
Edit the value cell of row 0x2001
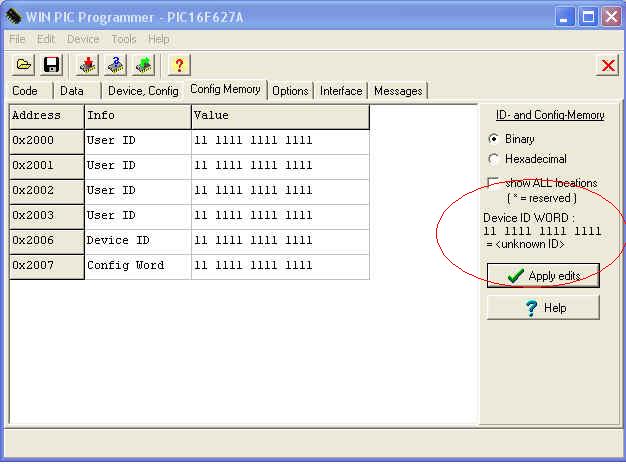pyautogui.click(x=280, y=167)
